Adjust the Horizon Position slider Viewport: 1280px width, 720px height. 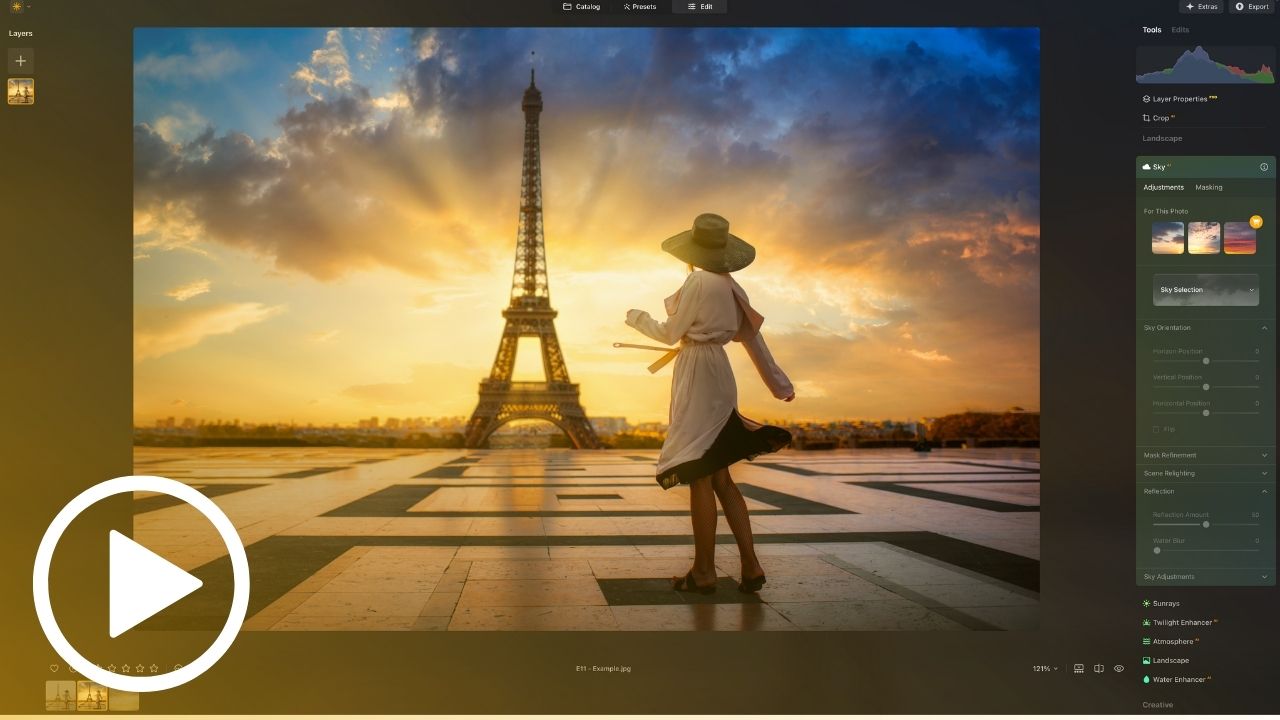click(1206, 360)
